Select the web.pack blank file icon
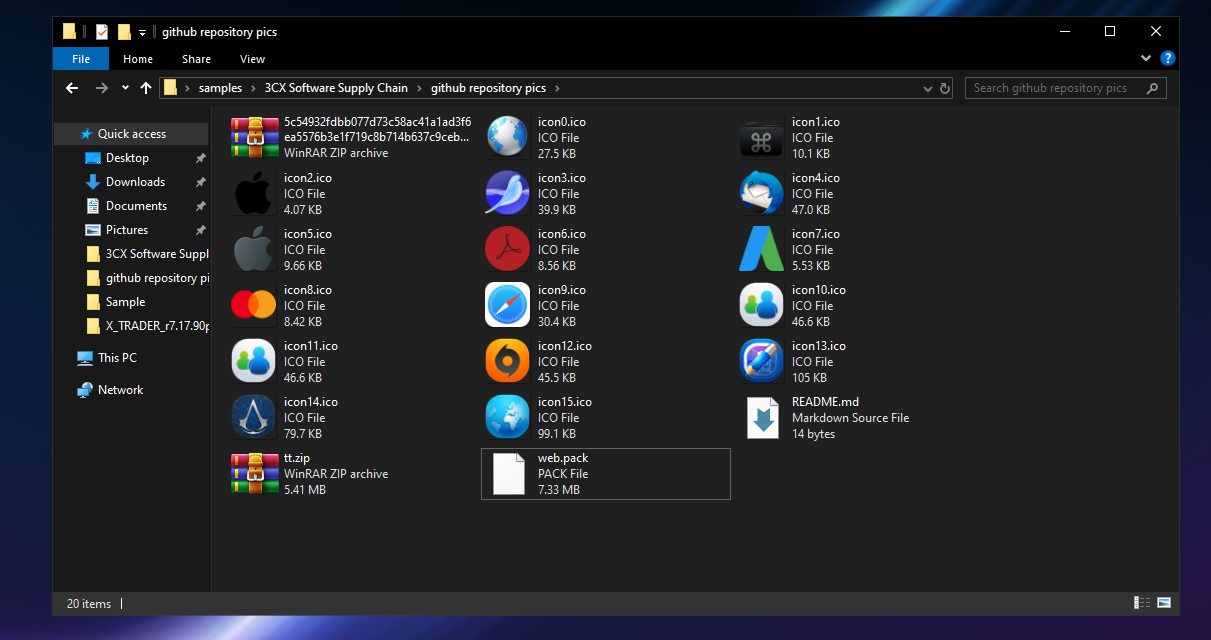The width and height of the screenshot is (1211, 640). coord(507,474)
